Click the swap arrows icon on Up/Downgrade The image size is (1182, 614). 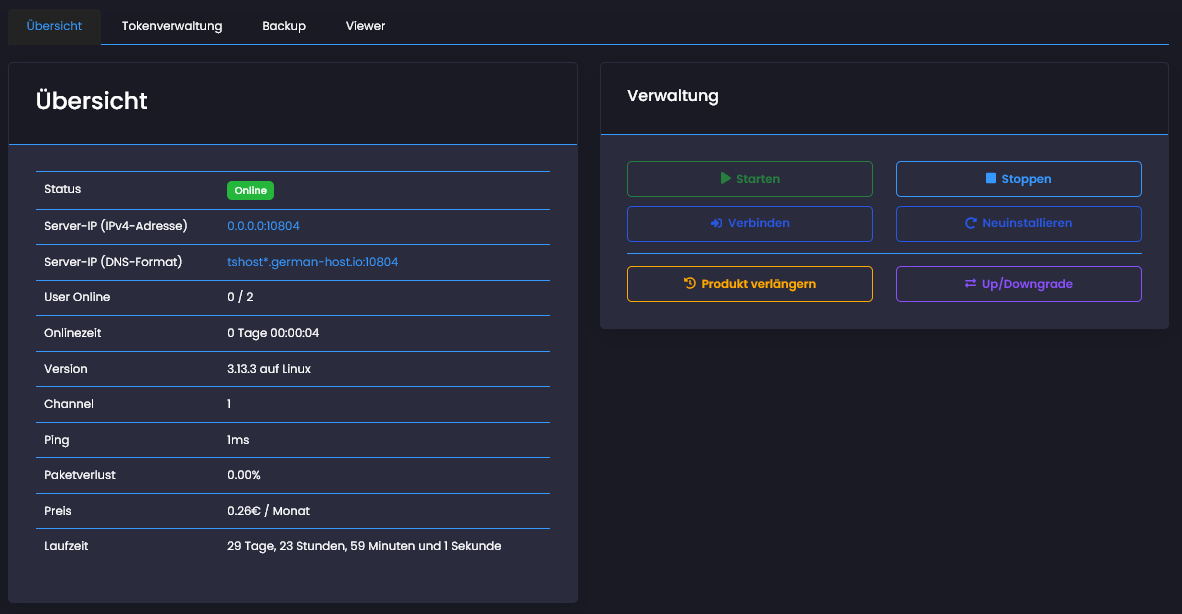970,284
